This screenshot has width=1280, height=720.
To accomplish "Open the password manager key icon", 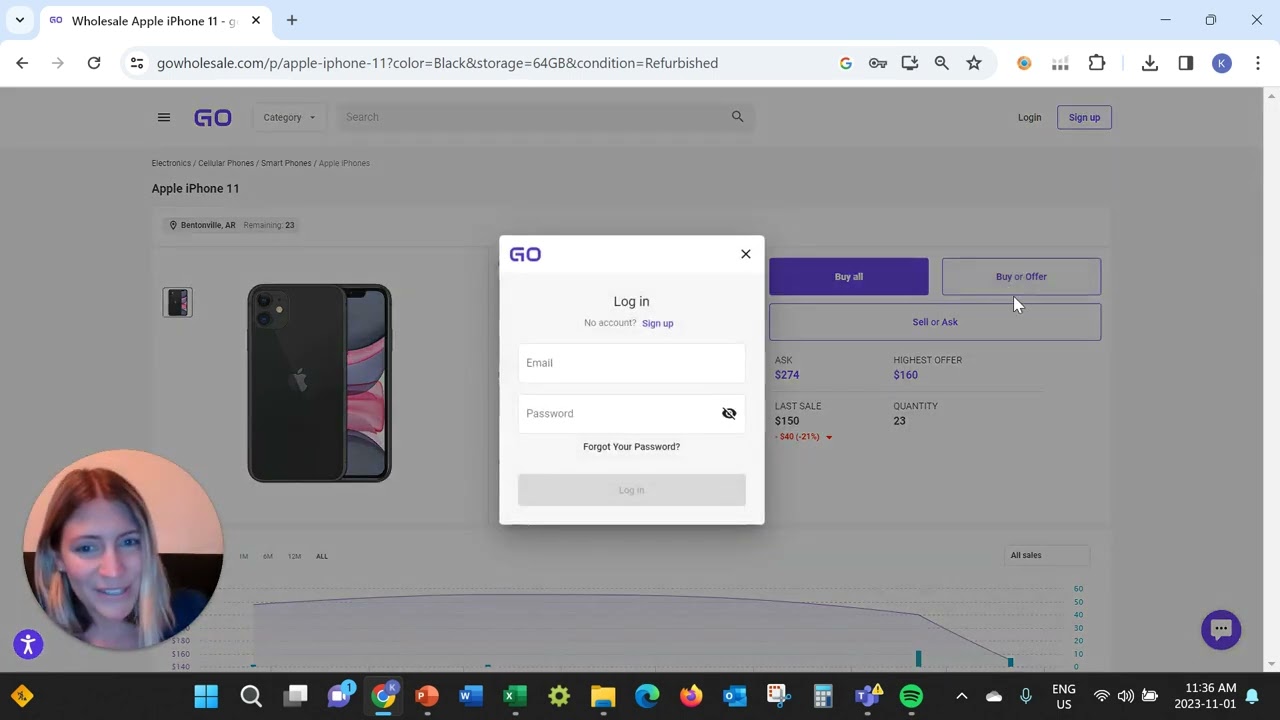I will (x=878, y=63).
